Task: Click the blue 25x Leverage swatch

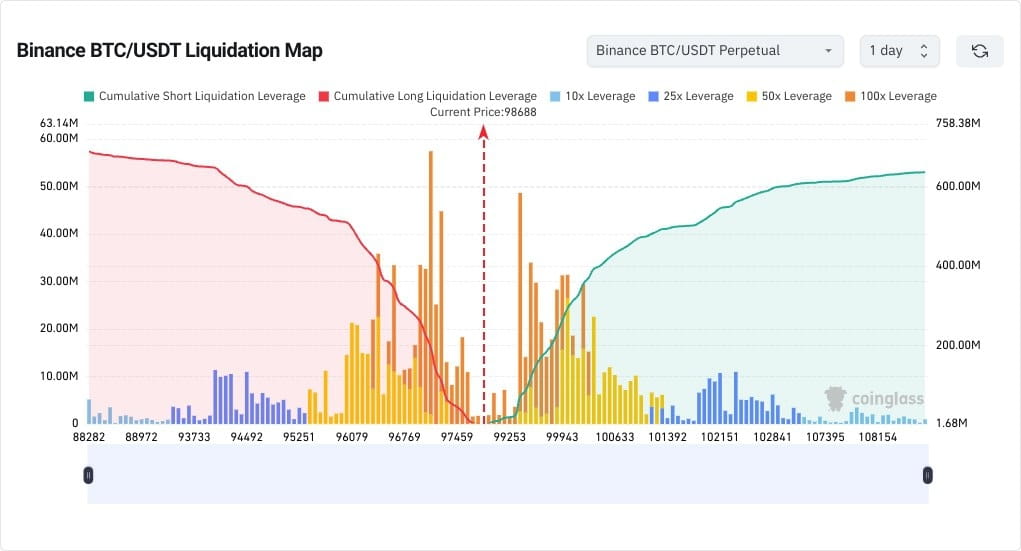Action: click(653, 96)
